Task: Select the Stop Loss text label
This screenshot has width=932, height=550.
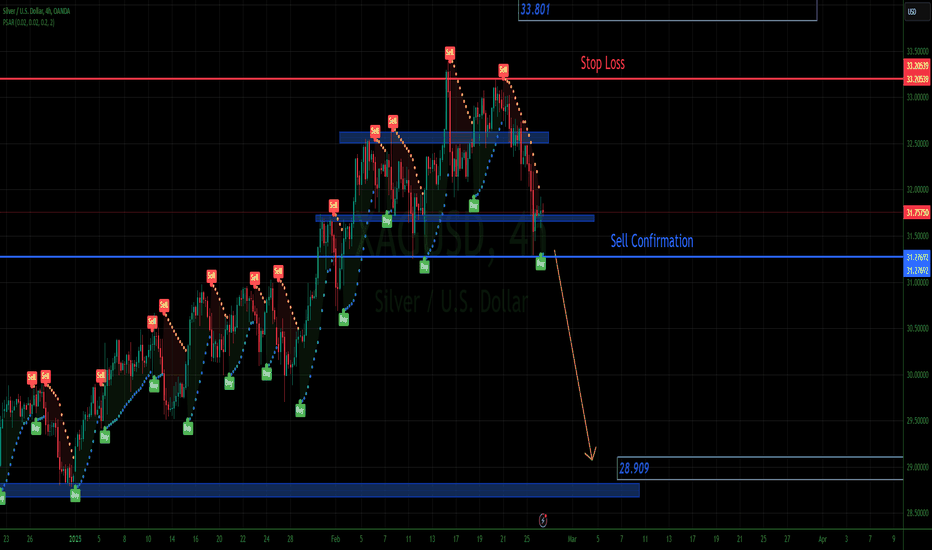Action: [x=602, y=63]
